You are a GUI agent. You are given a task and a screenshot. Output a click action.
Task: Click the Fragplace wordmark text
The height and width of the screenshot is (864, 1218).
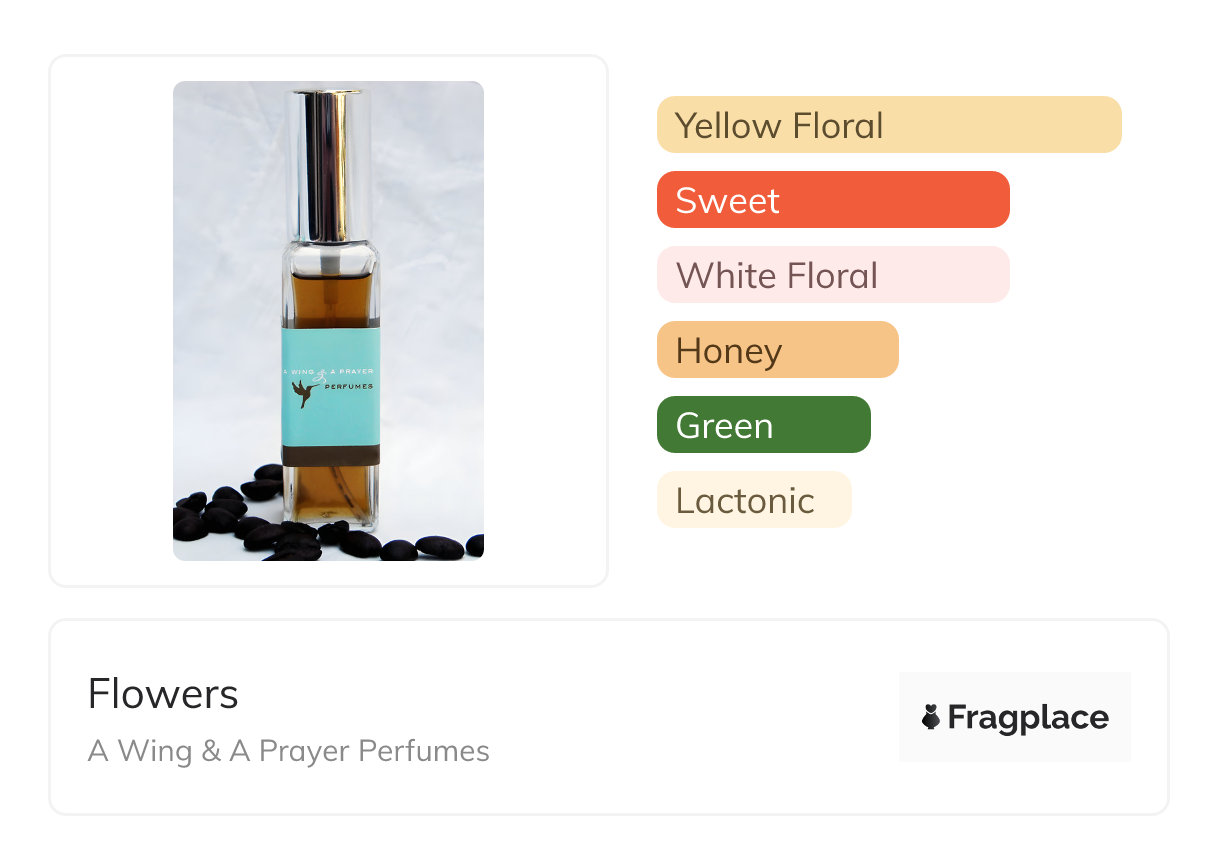coord(1028,717)
